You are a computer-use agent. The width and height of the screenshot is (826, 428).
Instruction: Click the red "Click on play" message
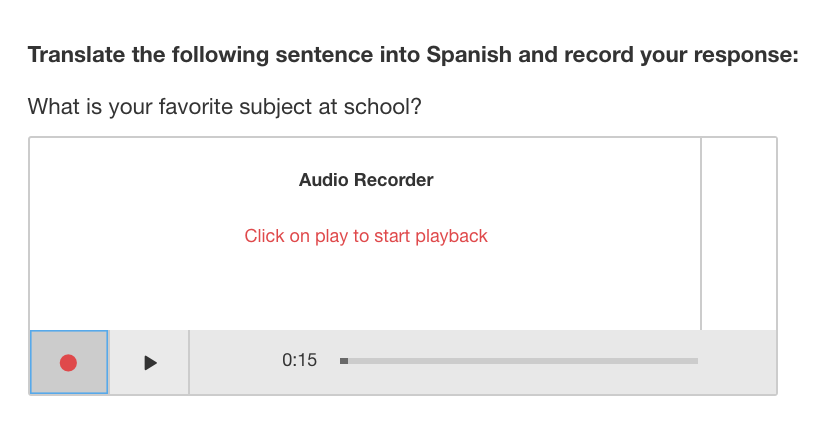[x=366, y=236]
